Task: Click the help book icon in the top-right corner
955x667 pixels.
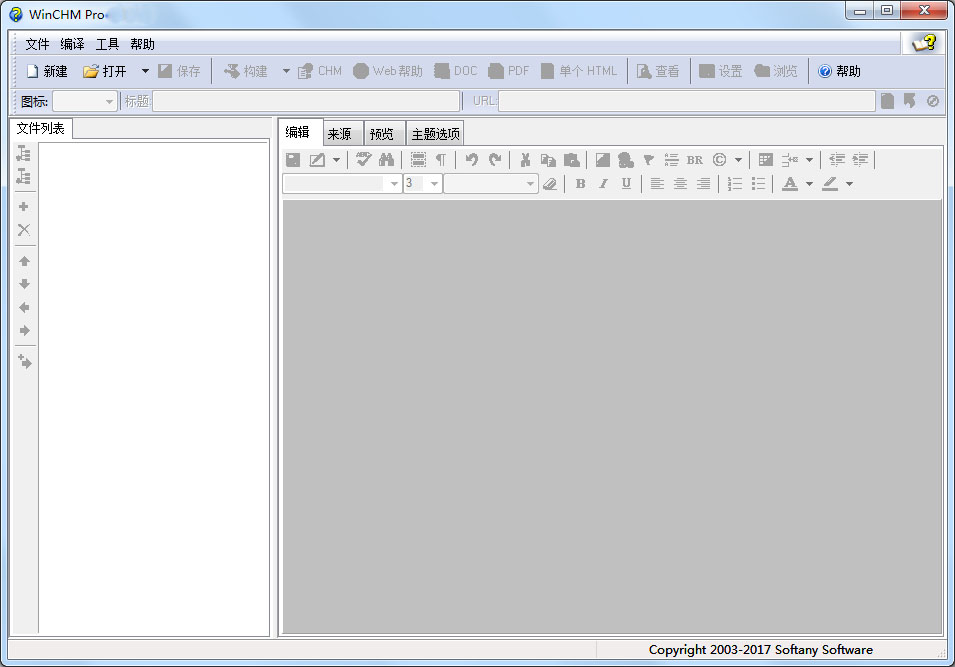Action: (x=923, y=43)
